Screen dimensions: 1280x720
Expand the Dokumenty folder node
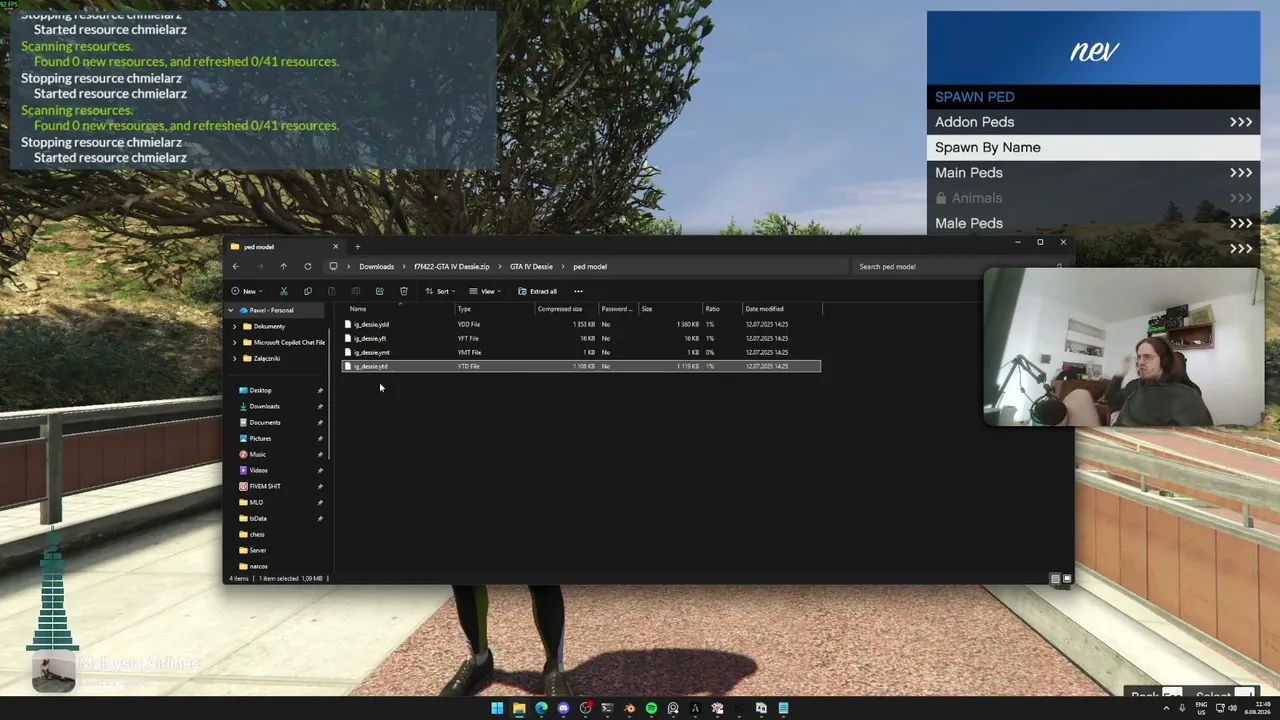click(235, 327)
